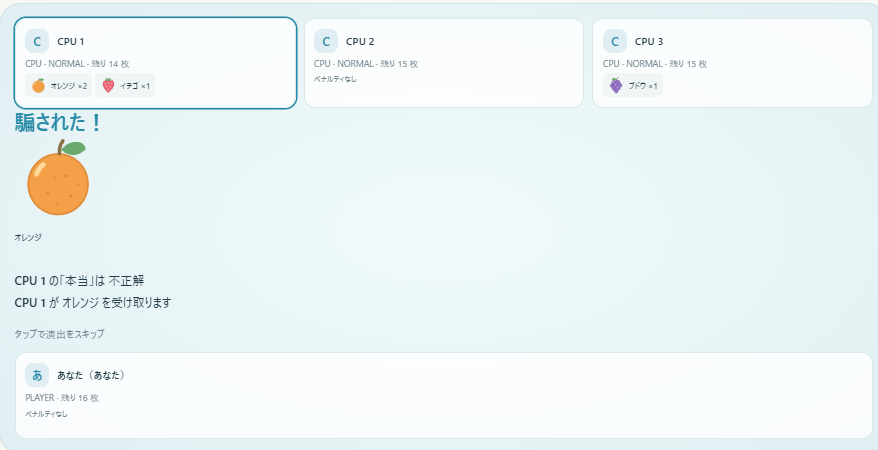
Task: Click the CPU 1 avatar icon
Action: (x=37, y=41)
